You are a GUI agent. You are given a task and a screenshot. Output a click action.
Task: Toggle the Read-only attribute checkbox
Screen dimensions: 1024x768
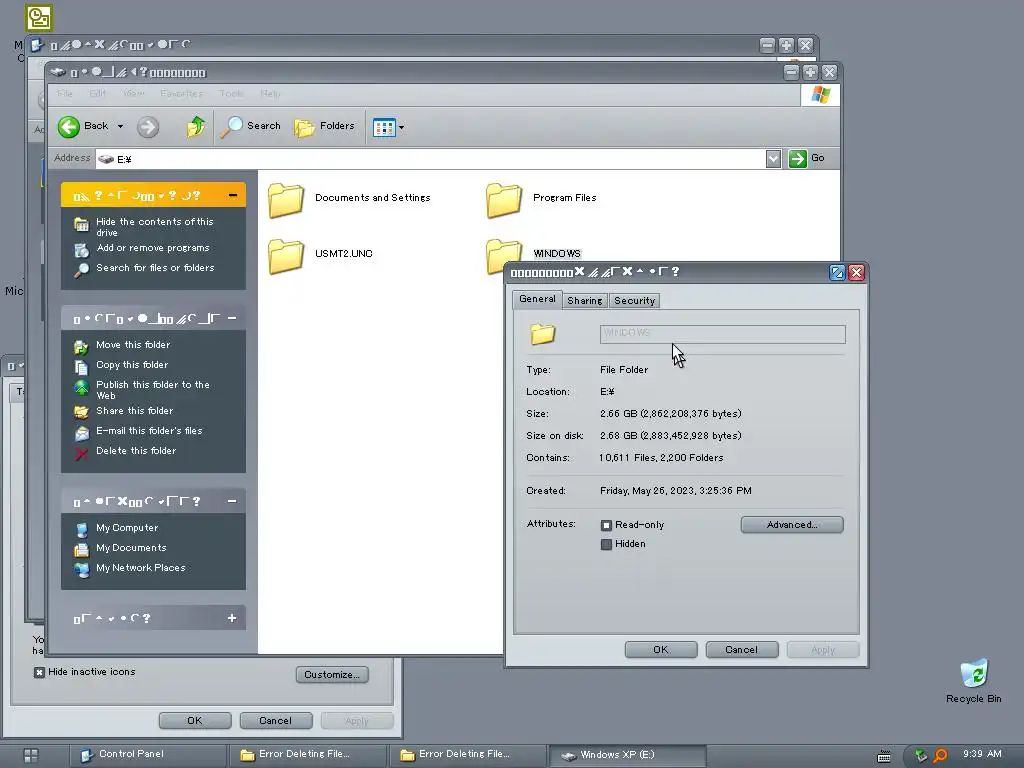[606, 525]
